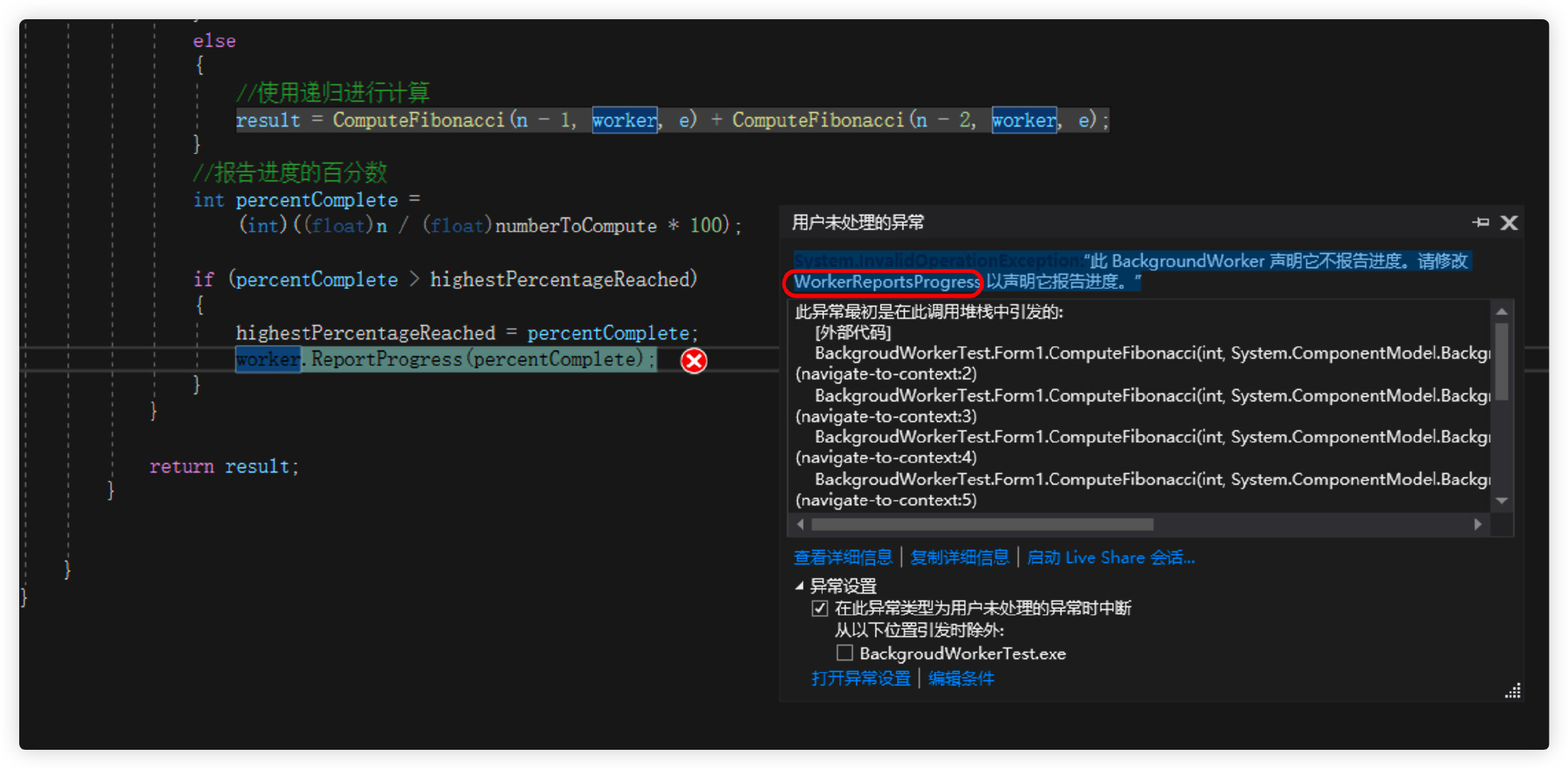Click the left arrow of the horizontal scrollbar
Screen dimensions: 1568x769
[800, 524]
